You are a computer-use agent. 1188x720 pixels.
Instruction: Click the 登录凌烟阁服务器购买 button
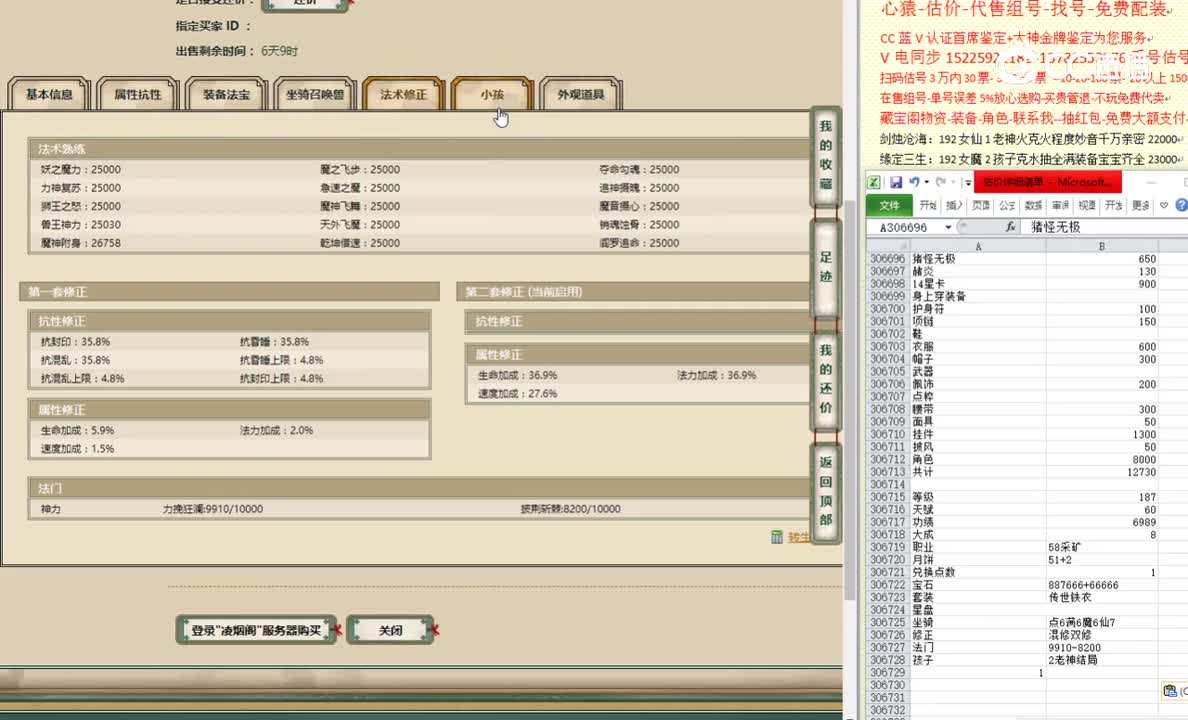(x=257, y=629)
